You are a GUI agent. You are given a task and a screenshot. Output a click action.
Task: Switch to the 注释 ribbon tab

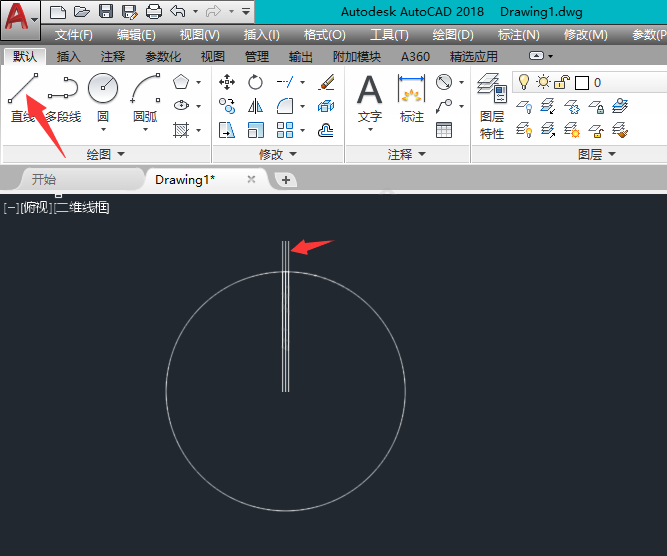(x=113, y=56)
